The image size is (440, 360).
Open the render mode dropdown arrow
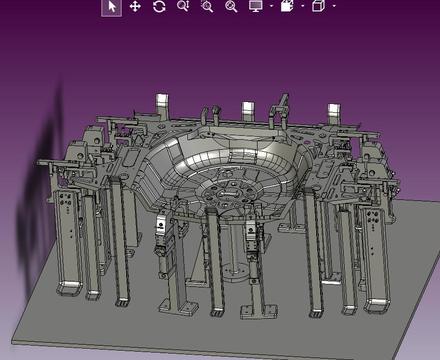303,6
